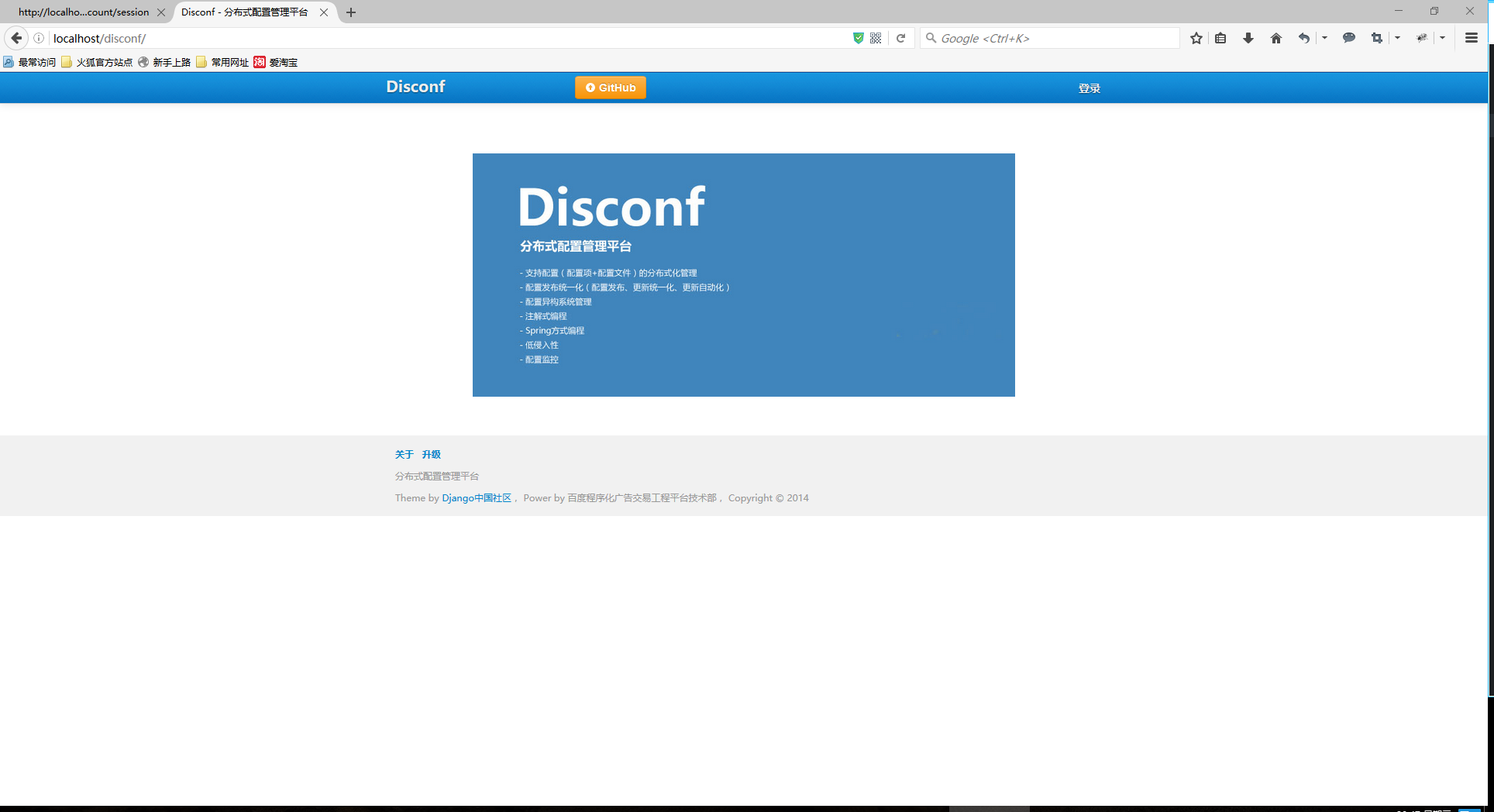Image resolution: width=1494 pixels, height=812 pixels.
Task: Expand dropdown next to plug extension icon
Action: click(1442, 38)
